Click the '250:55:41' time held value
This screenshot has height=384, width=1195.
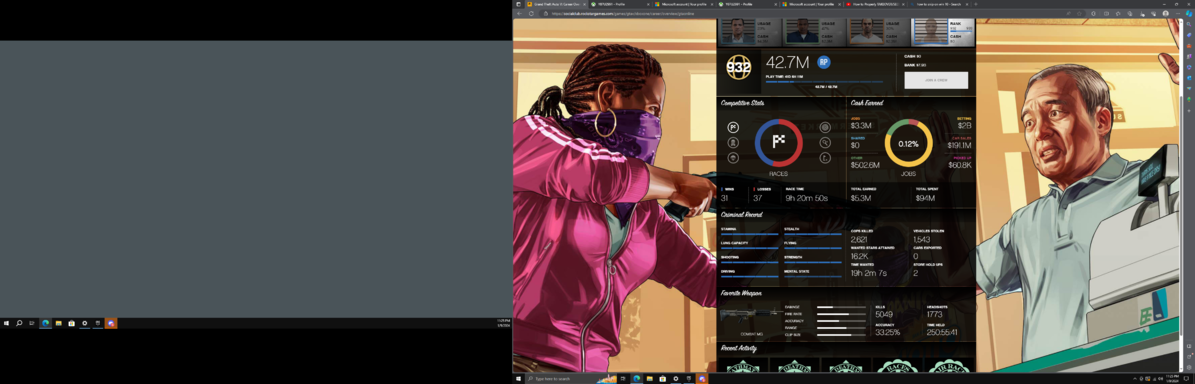pyautogui.click(x=942, y=332)
